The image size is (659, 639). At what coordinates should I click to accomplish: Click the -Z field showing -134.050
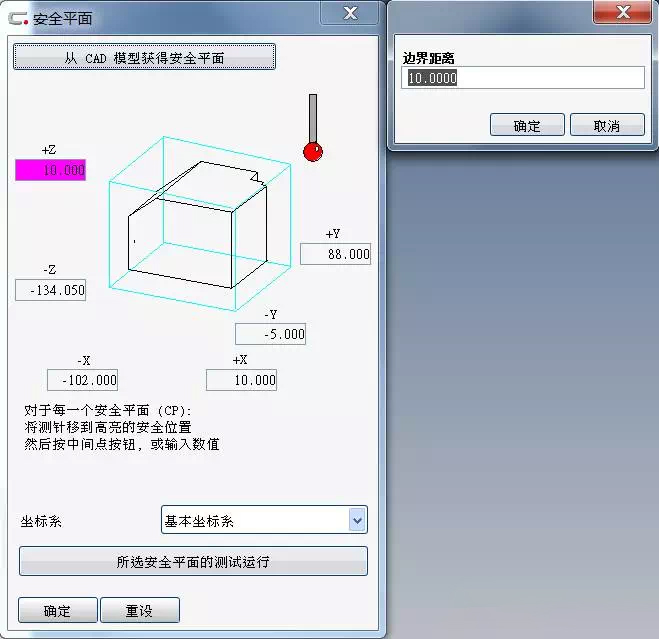(51, 290)
